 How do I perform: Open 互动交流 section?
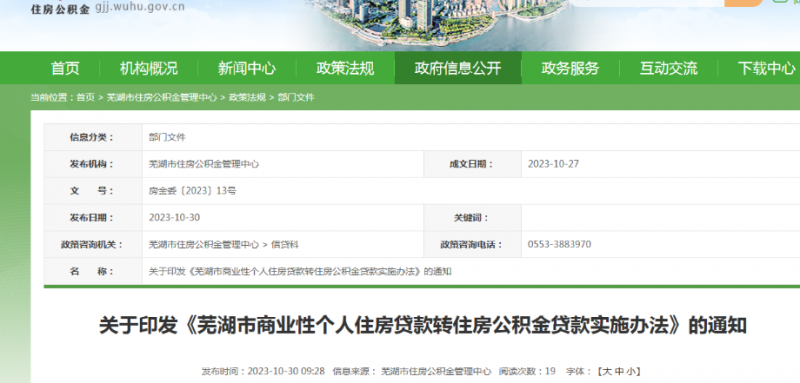(668, 68)
